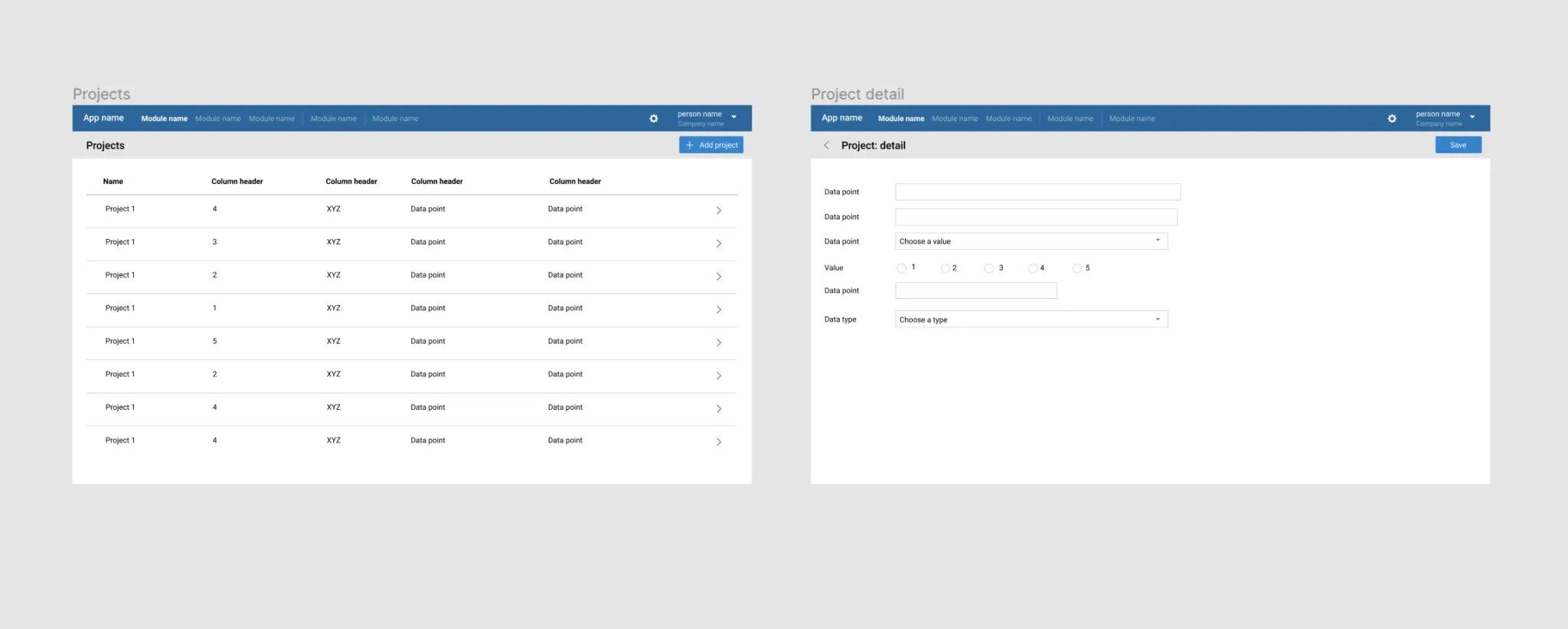Select active Module name tab in Projects screen
Image resolution: width=1568 pixels, height=629 pixels.
(164, 119)
